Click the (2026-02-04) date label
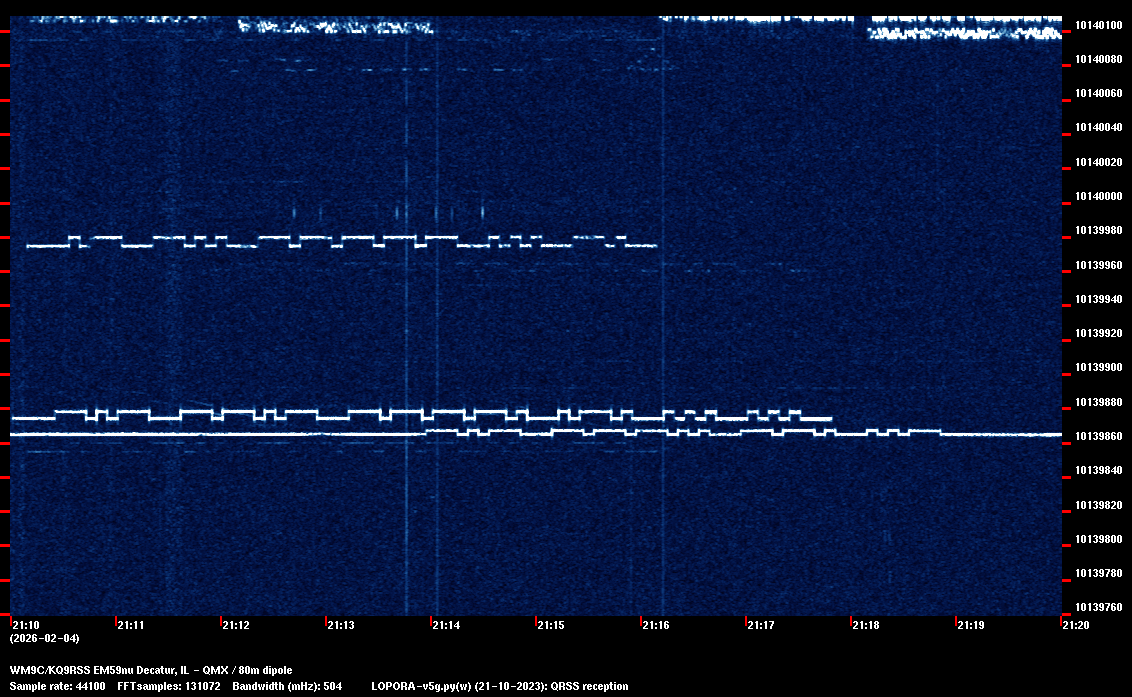 [44, 638]
